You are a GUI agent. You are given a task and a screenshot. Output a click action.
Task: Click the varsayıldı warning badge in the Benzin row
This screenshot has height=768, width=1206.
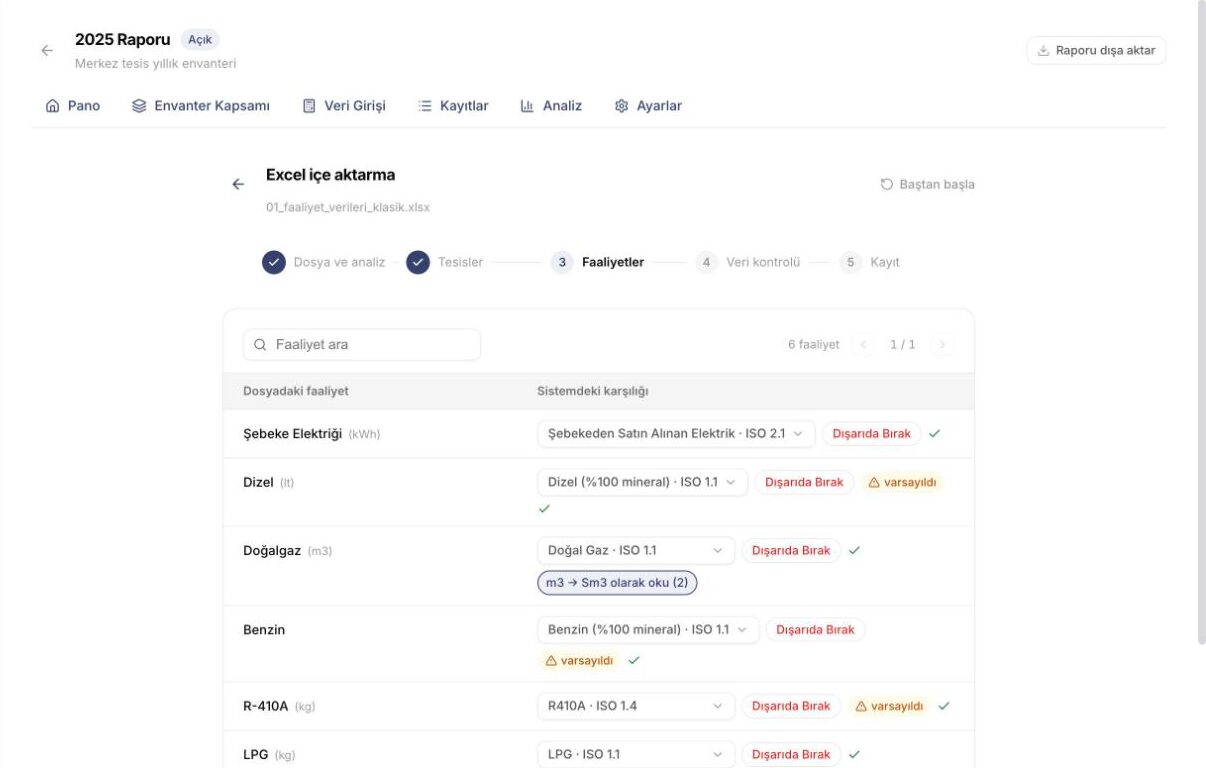(579, 660)
